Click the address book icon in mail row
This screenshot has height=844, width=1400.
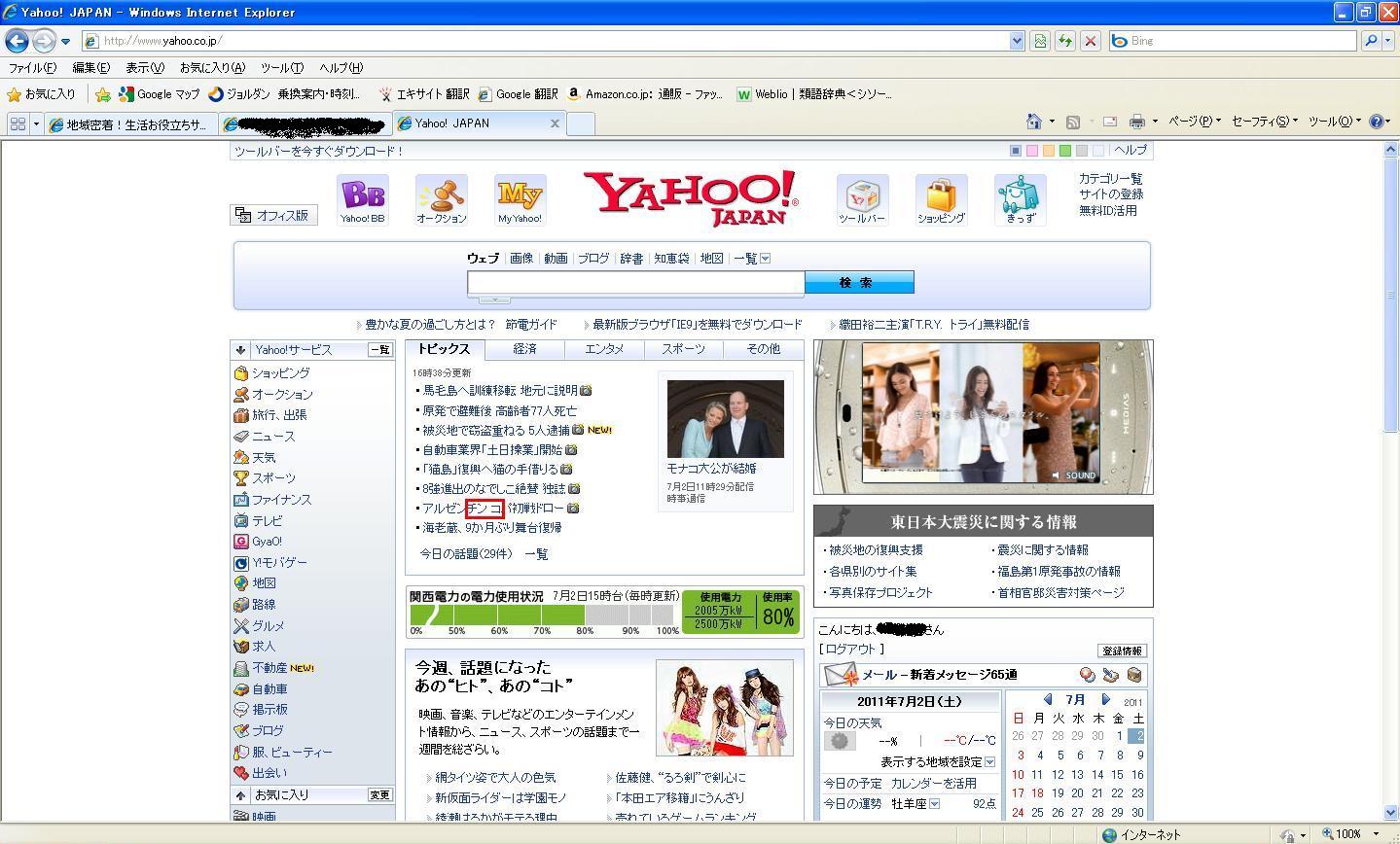click(x=1087, y=675)
